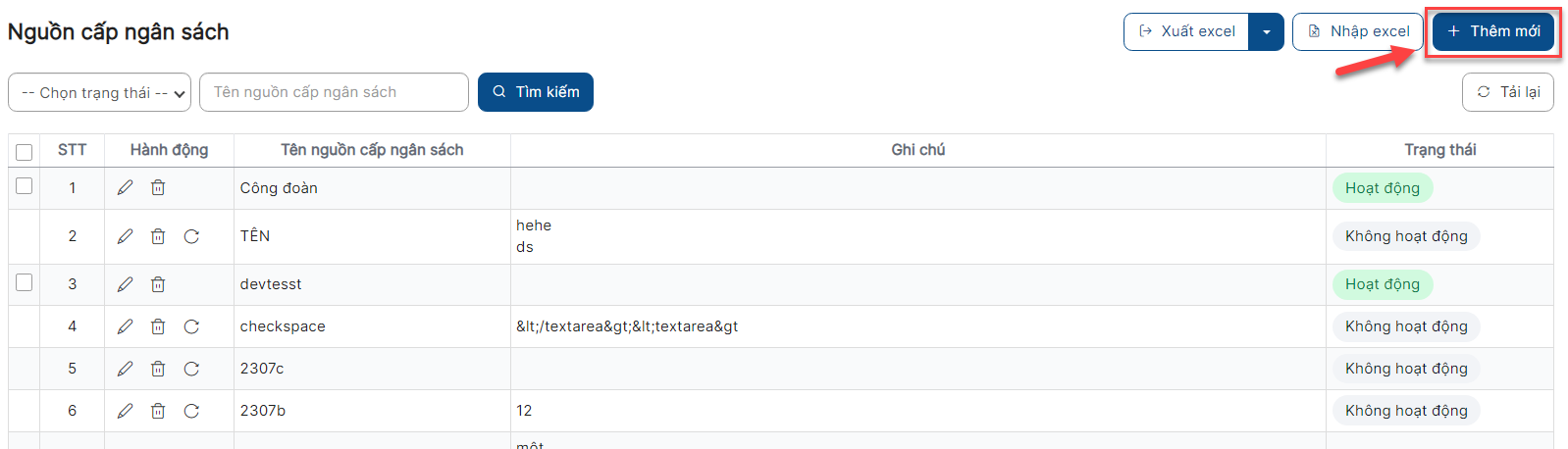This screenshot has width=1568, height=449.
Task: Click the edit pencil for Công đoàn
Action: click(125, 187)
